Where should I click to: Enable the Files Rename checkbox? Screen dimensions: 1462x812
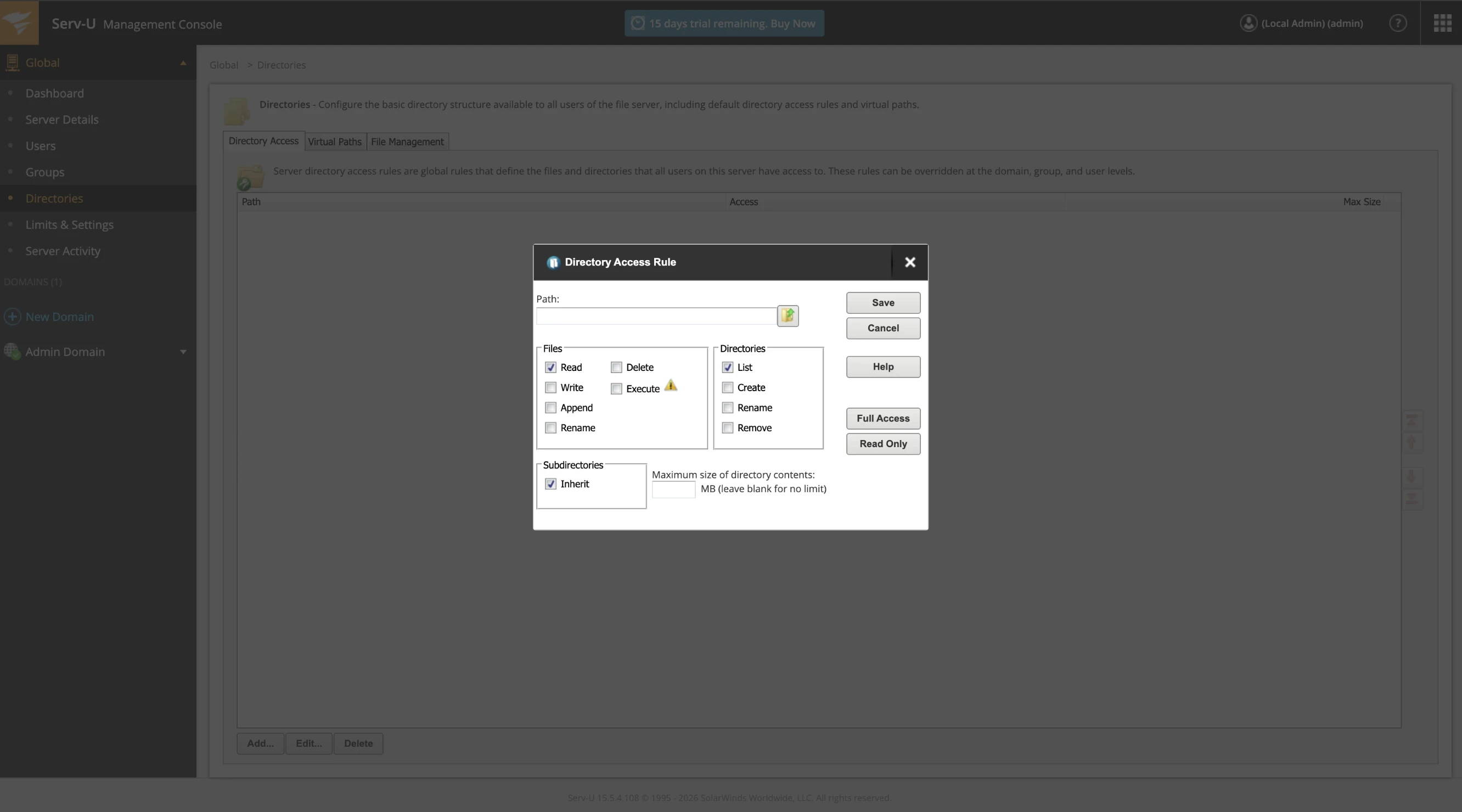[550, 428]
